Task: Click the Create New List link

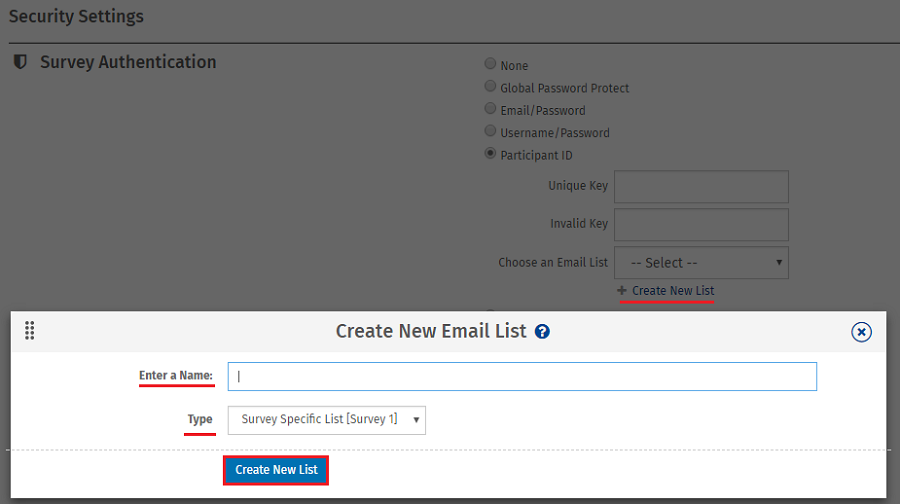Action: coord(673,291)
